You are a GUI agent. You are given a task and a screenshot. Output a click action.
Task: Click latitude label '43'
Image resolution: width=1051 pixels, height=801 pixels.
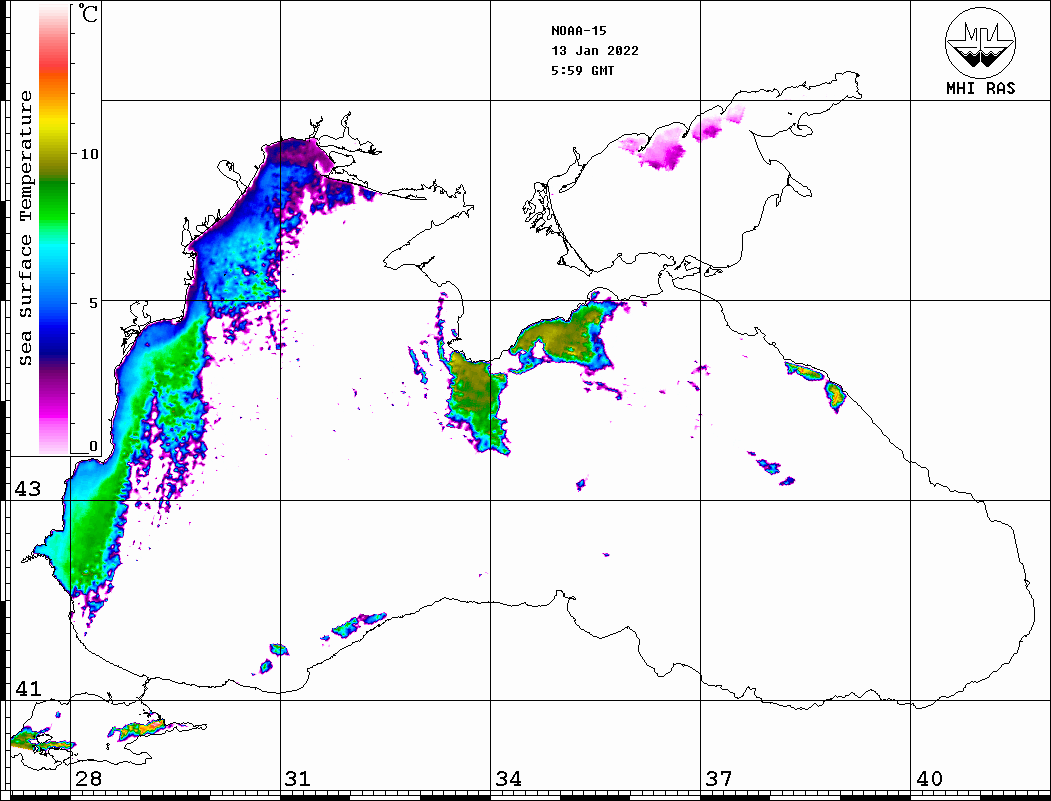coord(28,489)
